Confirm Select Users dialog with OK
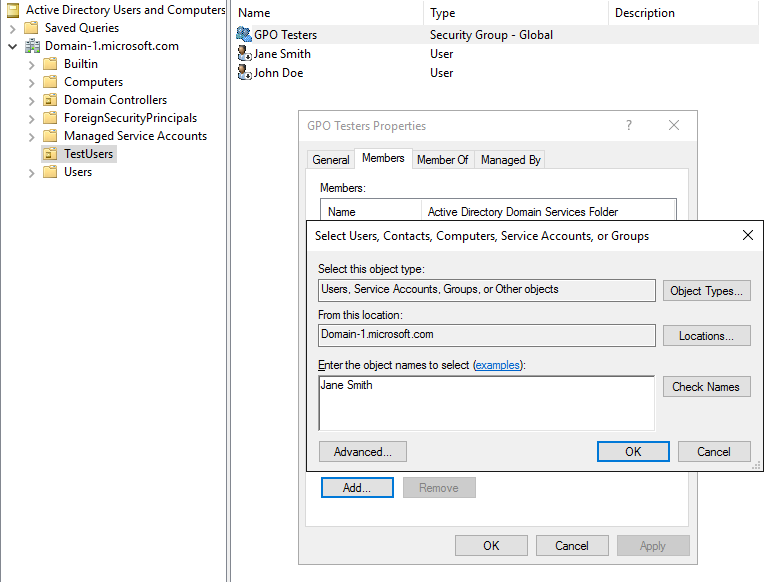 633,452
